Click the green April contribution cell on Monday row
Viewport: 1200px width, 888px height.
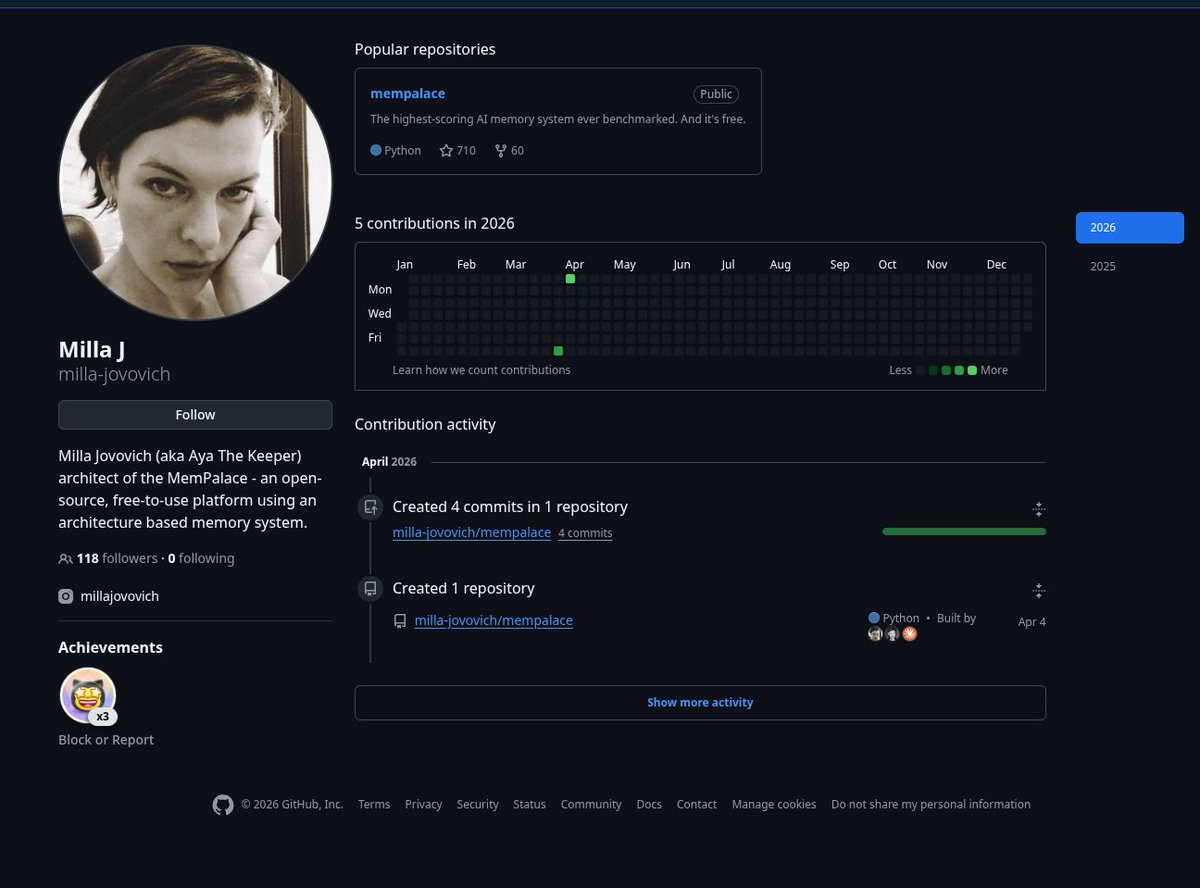[x=570, y=279]
